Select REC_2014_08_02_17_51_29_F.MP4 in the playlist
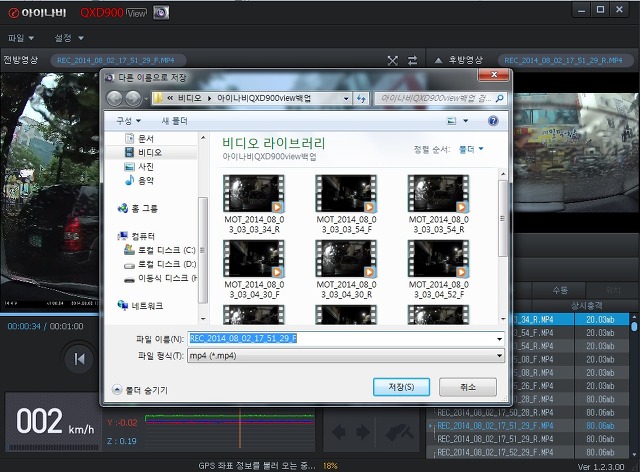This screenshot has width=640, height=472. click(x=495, y=426)
